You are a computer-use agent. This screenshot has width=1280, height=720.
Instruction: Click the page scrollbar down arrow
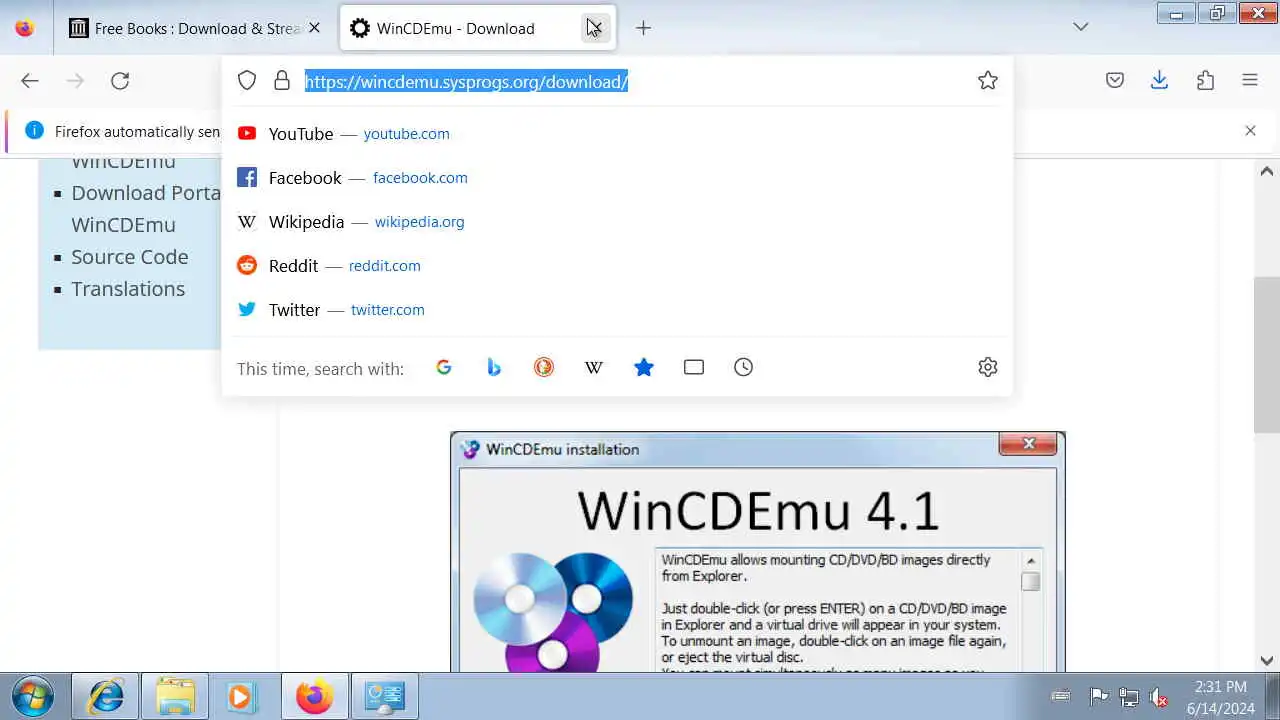[x=1267, y=660]
